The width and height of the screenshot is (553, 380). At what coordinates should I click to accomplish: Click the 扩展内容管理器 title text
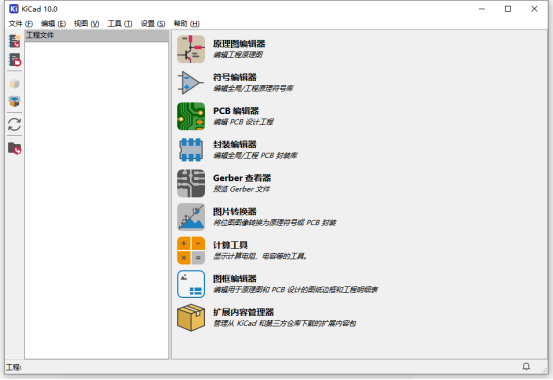243,312
